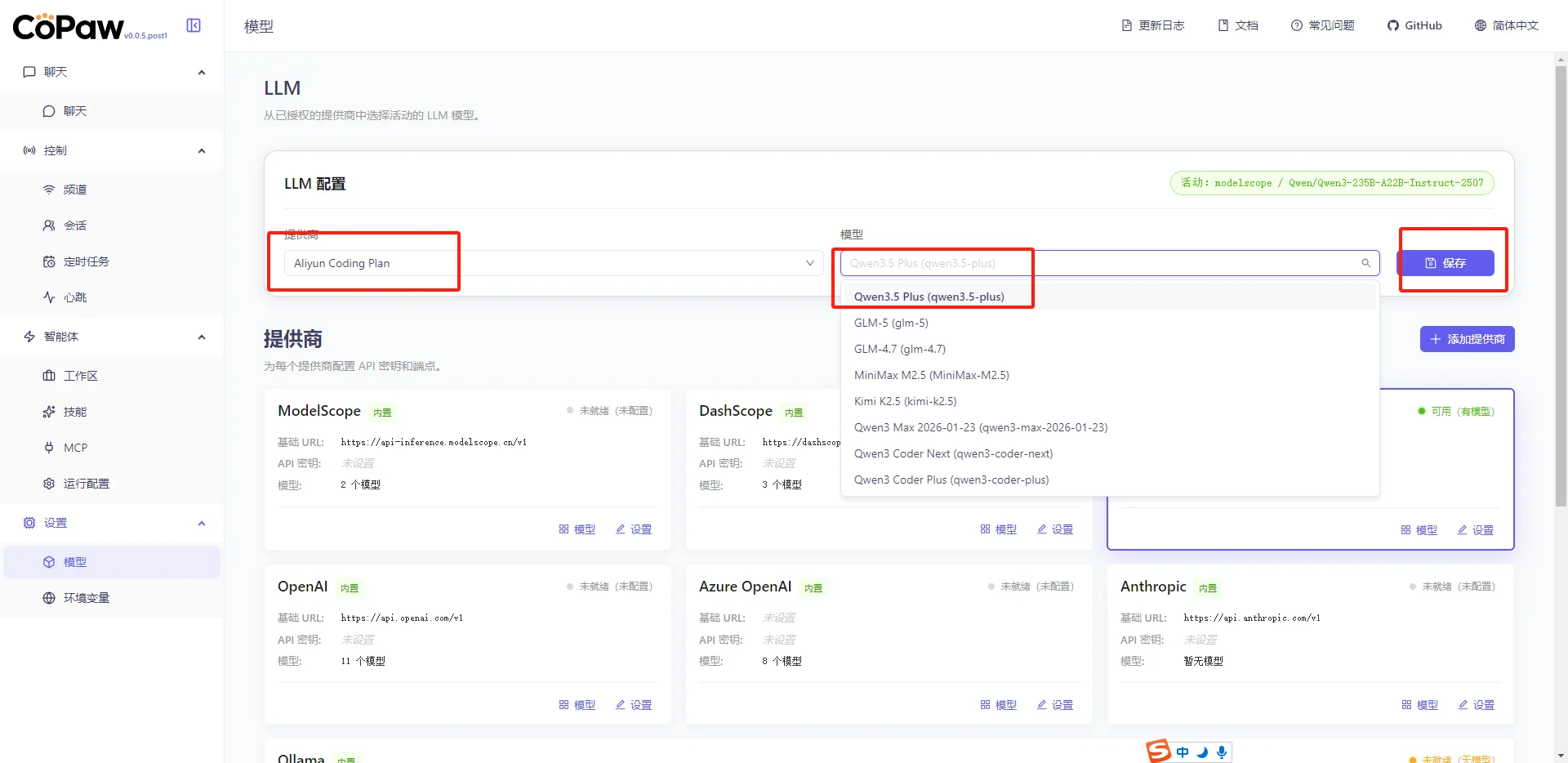This screenshot has width=1568, height=763.
Task: Click the 保存 save button
Action: 1445,263
